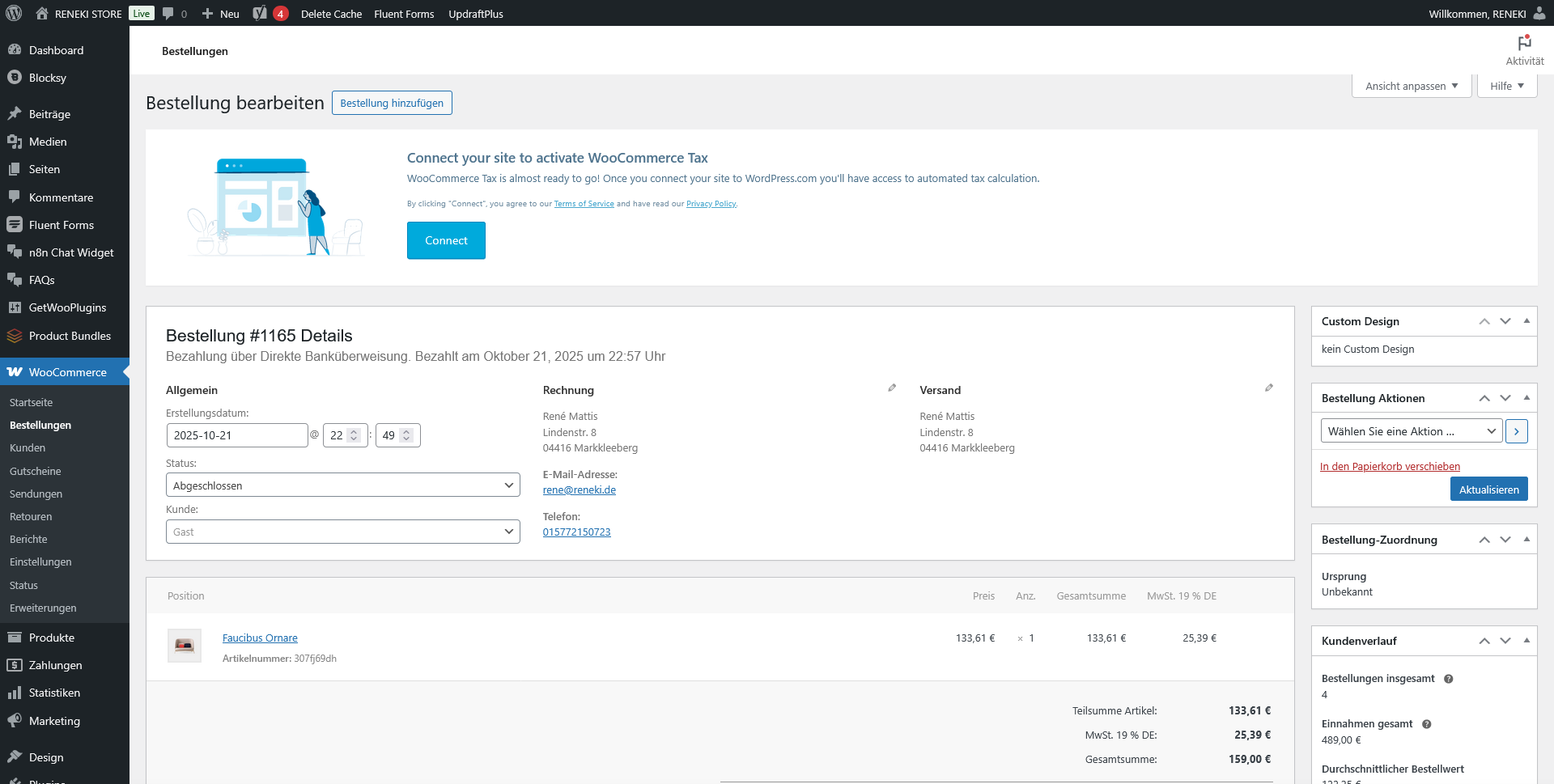The width and height of the screenshot is (1554, 784).
Task: Open the Kunde dropdown showing Gast
Action: coord(342,532)
